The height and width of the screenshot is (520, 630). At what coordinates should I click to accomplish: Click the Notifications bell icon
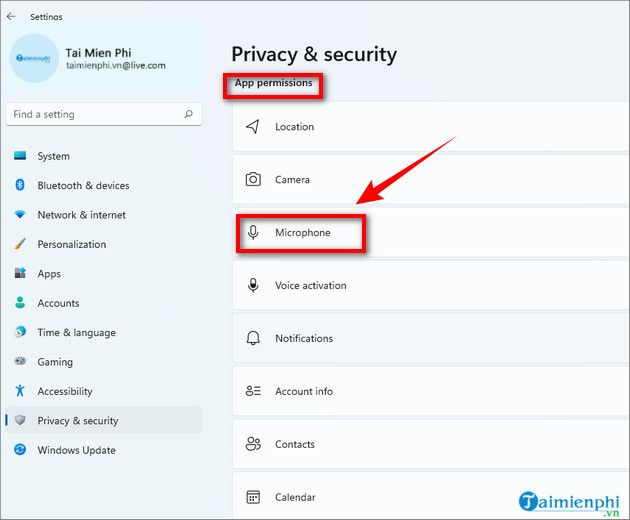pos(253,338)
